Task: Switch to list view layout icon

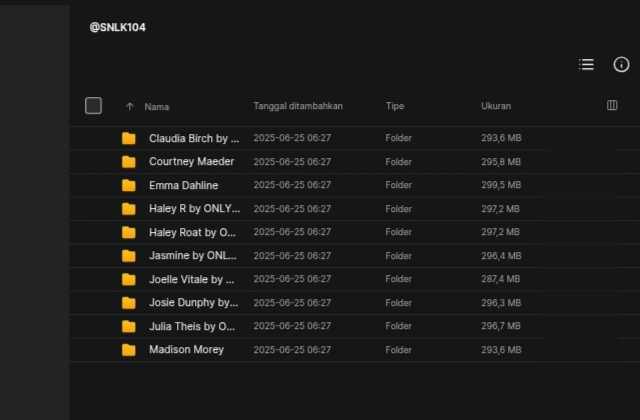Action: 586,64
